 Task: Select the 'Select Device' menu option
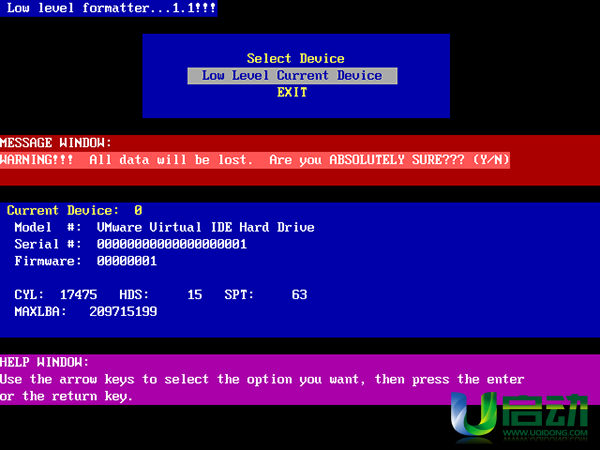click(x=295, y=58)
